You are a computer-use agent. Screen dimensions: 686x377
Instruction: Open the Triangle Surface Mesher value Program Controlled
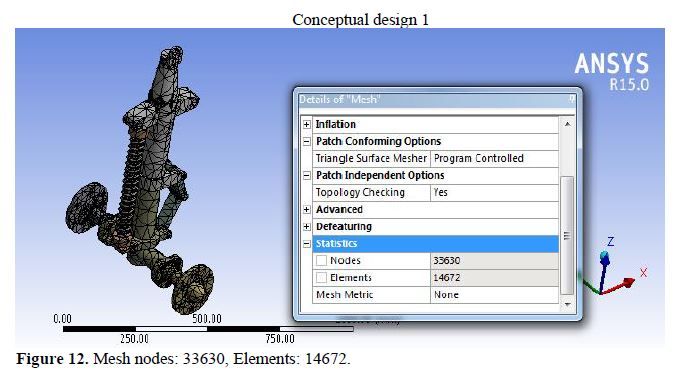[494, 158]
